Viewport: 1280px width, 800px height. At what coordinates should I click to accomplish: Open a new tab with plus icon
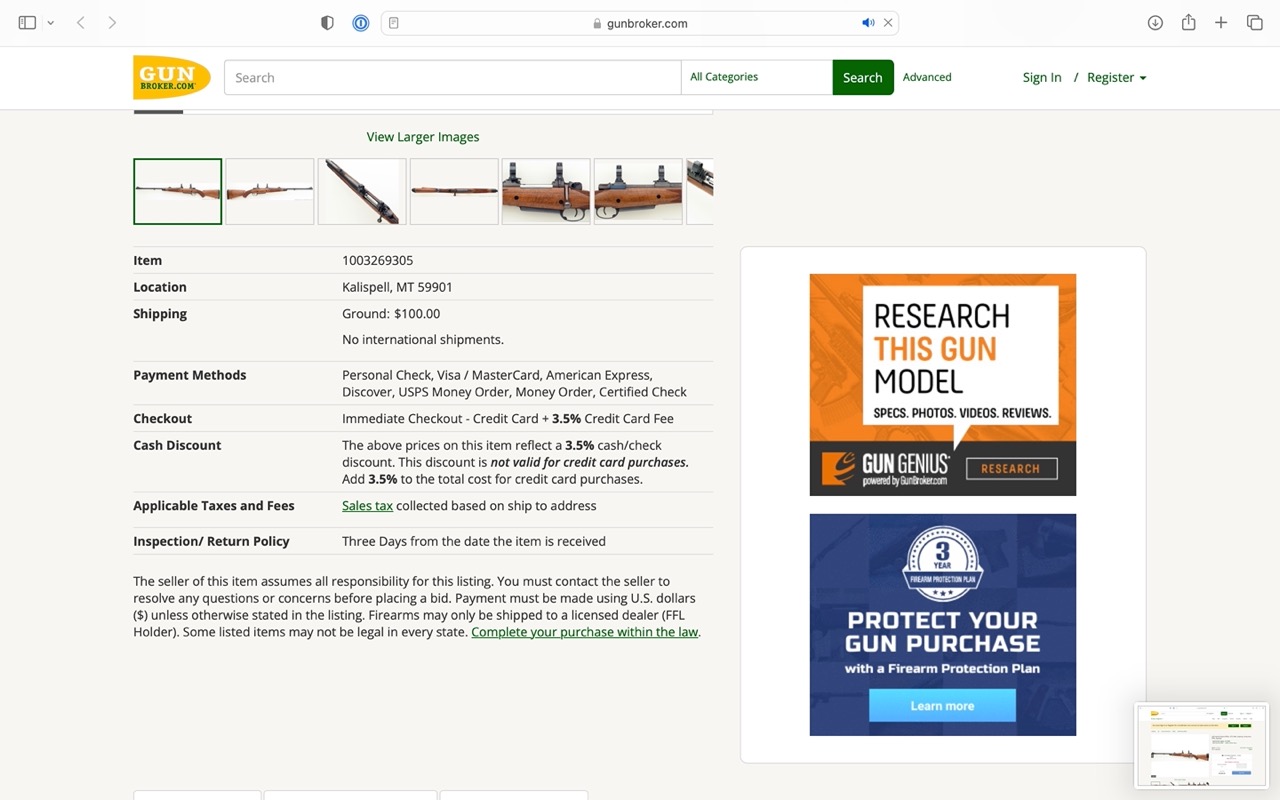pos(1221,23)
